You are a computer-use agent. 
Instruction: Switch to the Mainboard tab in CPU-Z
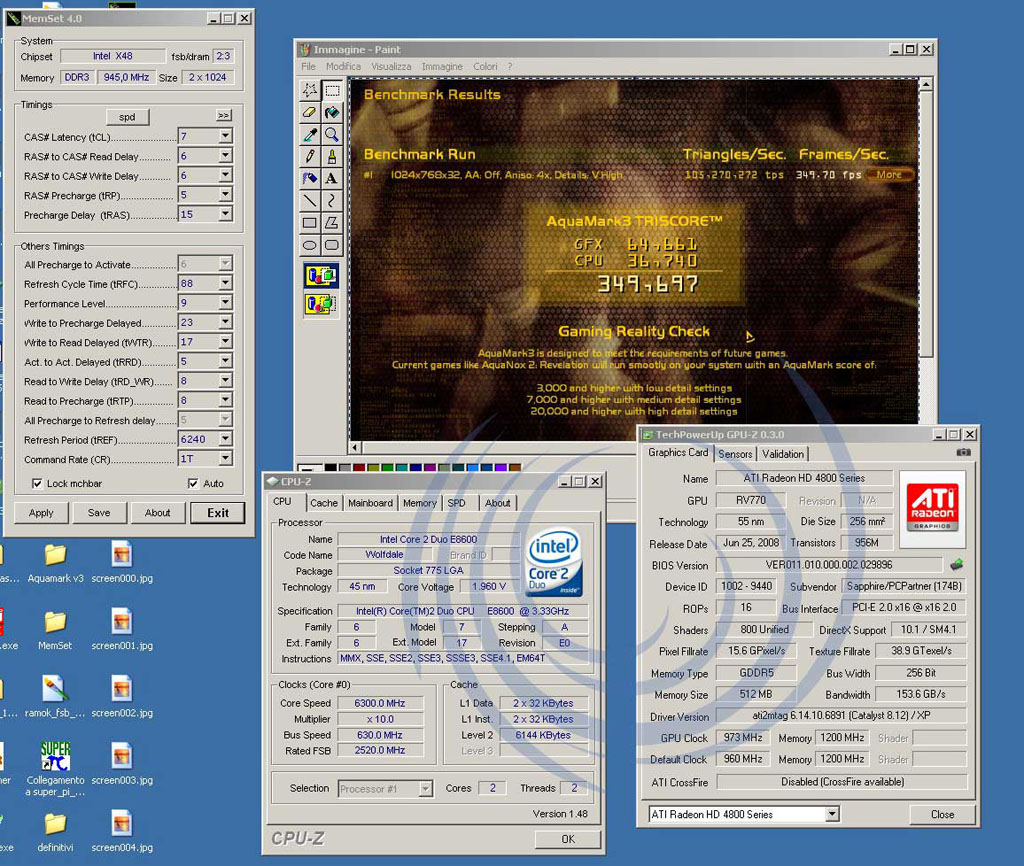370,503
